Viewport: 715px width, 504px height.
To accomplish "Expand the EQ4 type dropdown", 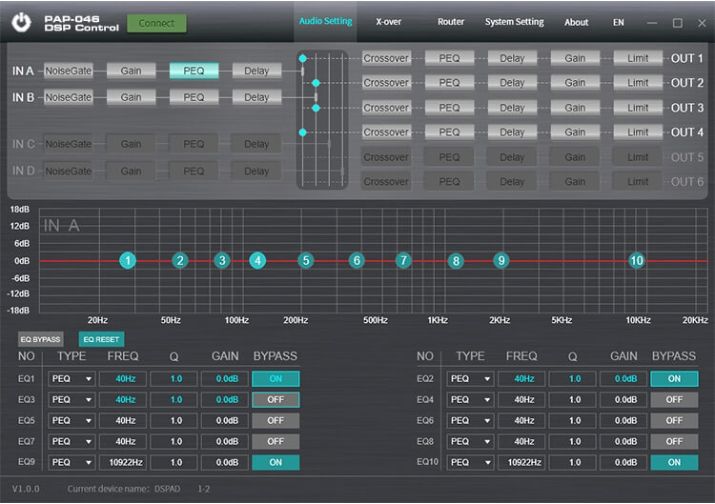I will pyautogui.click(x=470, y=400).
